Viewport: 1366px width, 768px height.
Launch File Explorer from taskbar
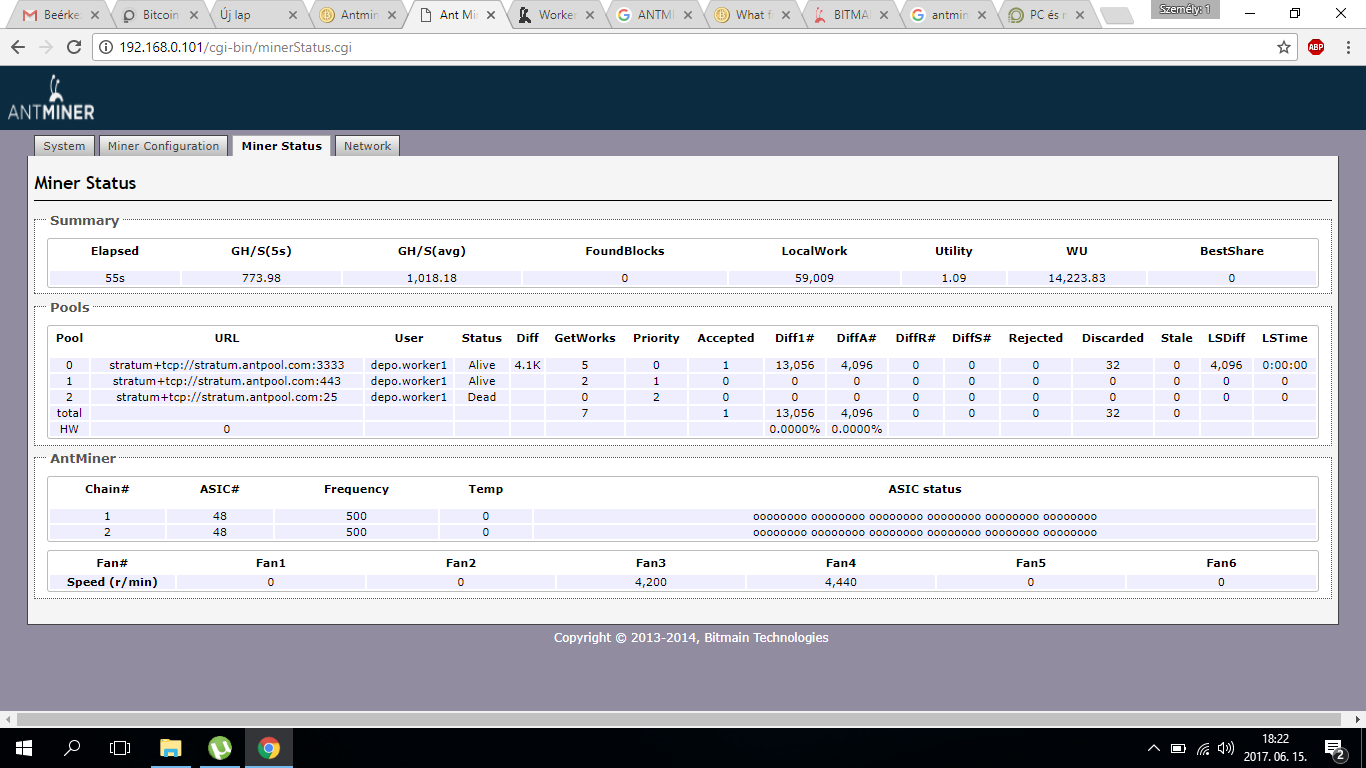click(x=171, y=747)
